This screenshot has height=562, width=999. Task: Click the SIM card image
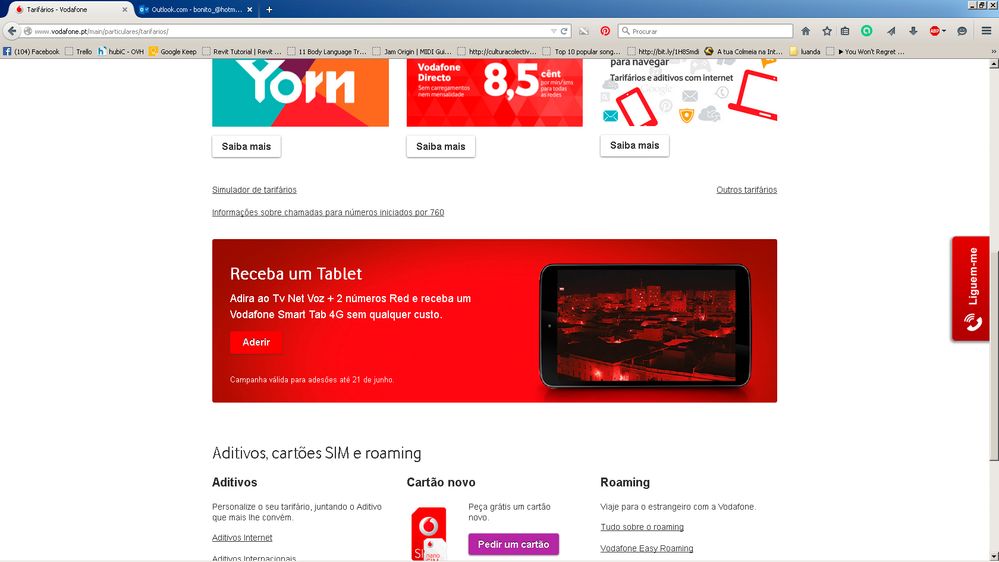(428, 534)
